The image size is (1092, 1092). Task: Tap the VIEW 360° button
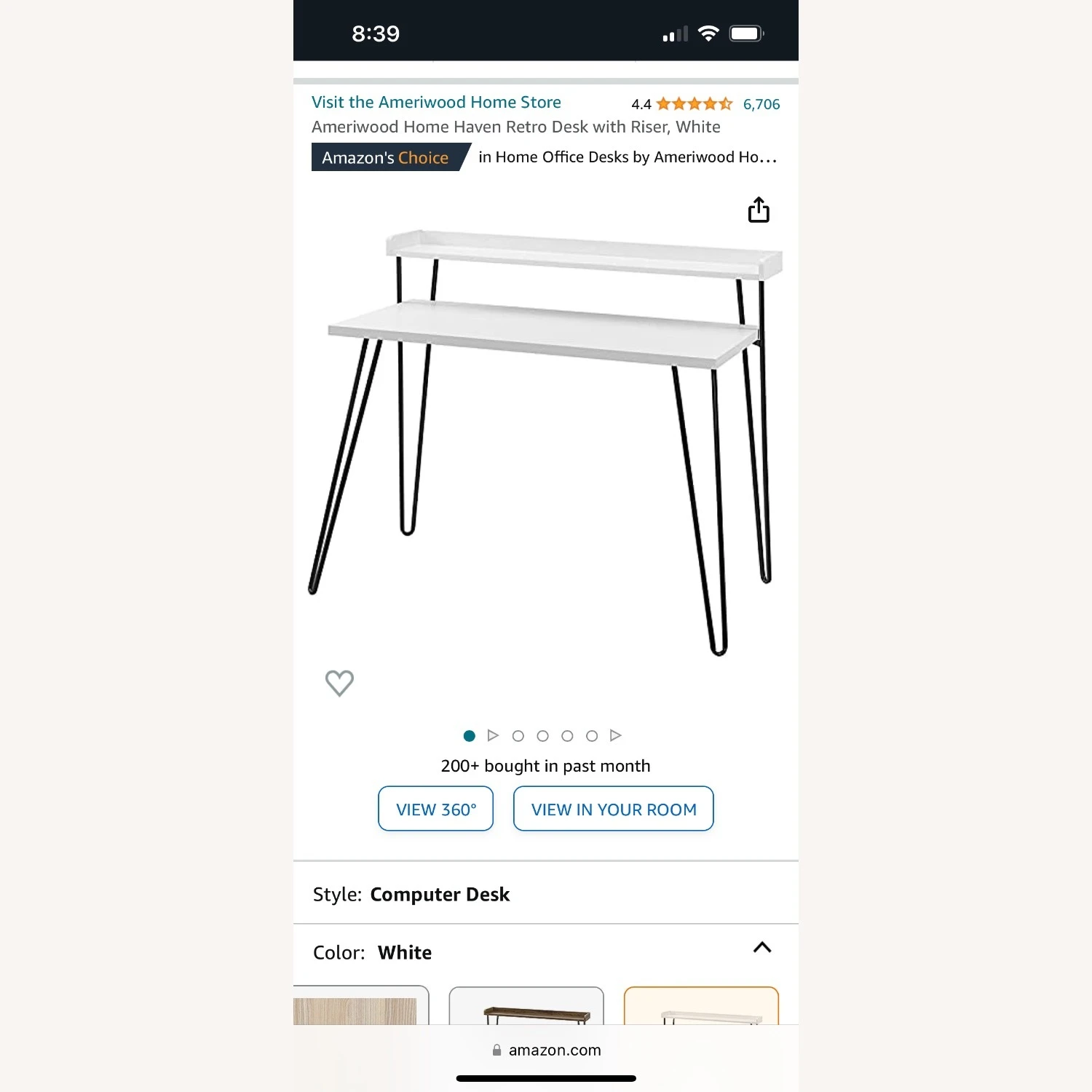coord(436,808)
